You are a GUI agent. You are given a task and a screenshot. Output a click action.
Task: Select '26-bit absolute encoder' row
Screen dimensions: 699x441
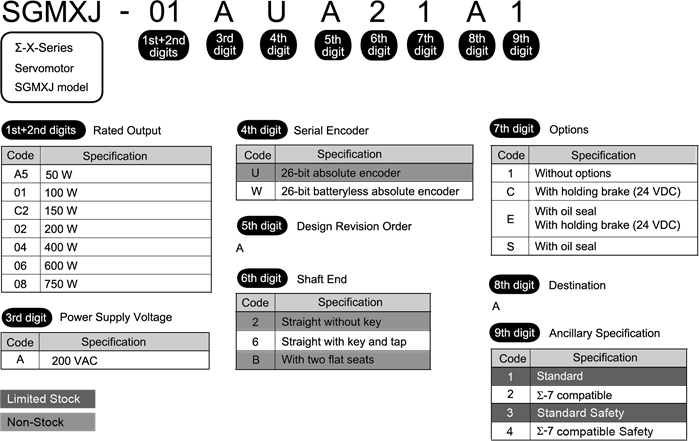pyautogui.click(x=354, y=173)
